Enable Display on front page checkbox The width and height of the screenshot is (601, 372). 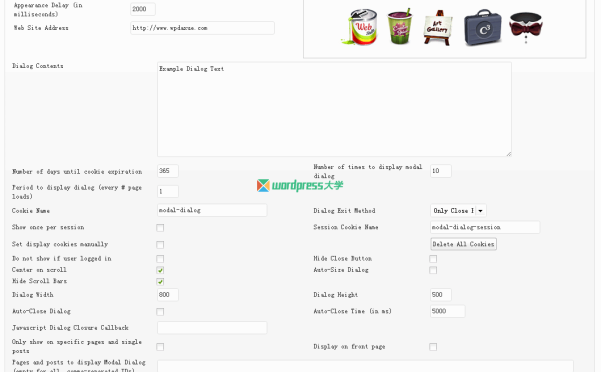tap(433, 347)
